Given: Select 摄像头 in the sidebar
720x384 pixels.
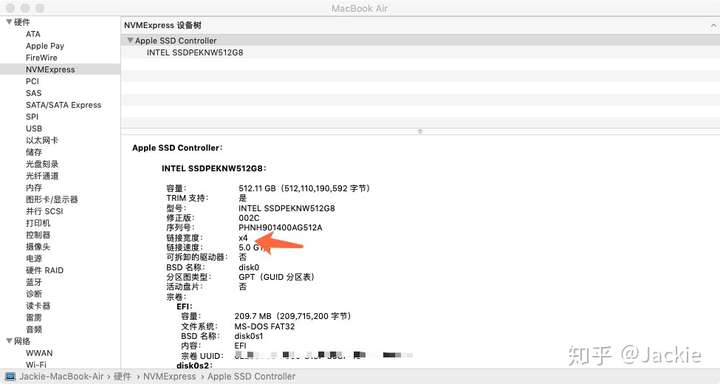Looking at the screenshot, I should click(x=38, y=247).
